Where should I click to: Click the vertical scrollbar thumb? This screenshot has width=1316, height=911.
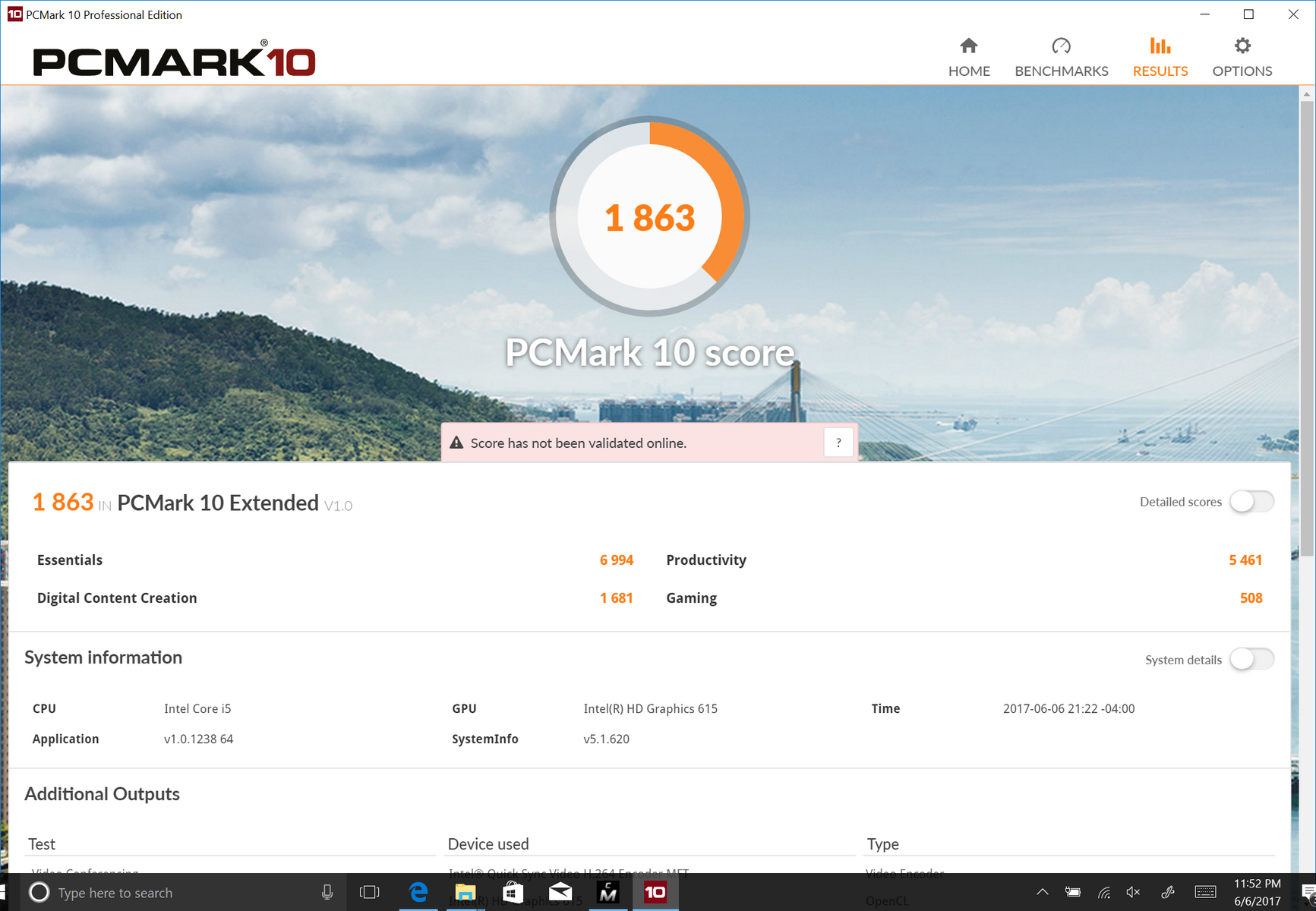tap(1307, 329)
